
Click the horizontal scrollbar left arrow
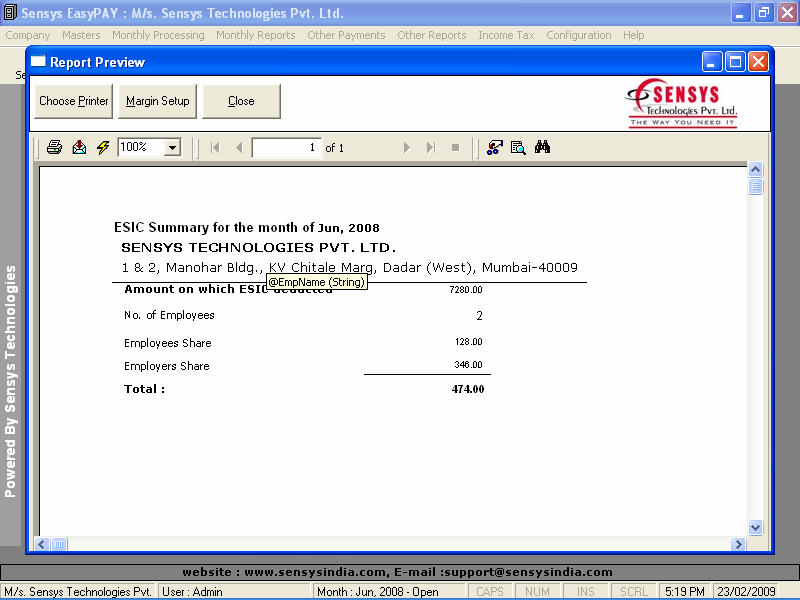point(42,544)
